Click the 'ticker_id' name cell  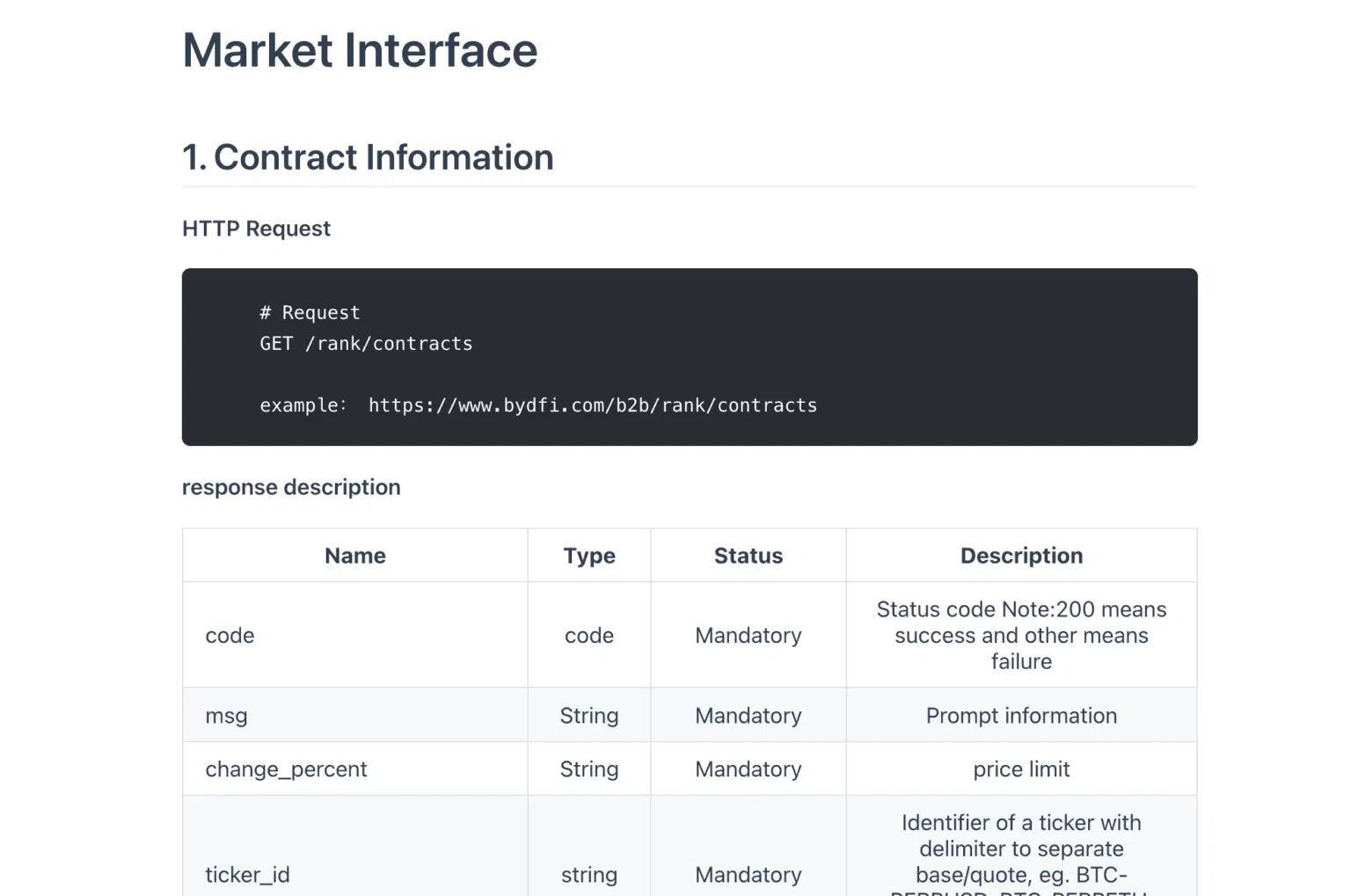247,875
